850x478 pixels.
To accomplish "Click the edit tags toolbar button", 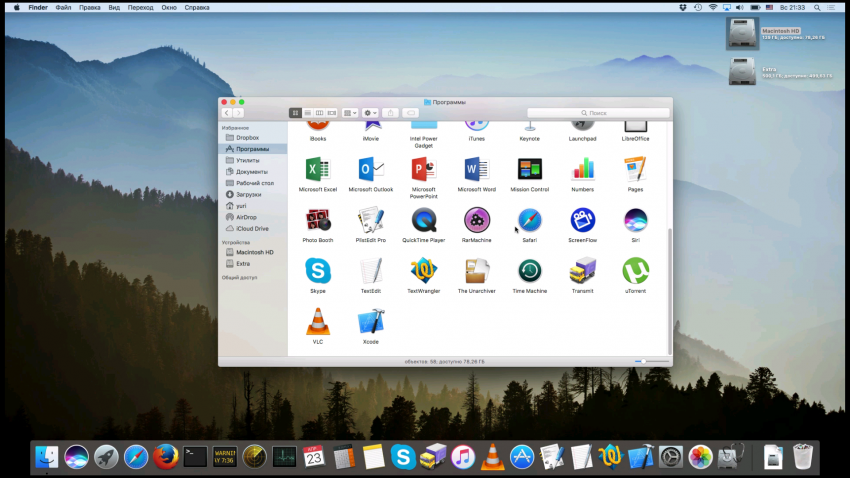I will point(410,113).
